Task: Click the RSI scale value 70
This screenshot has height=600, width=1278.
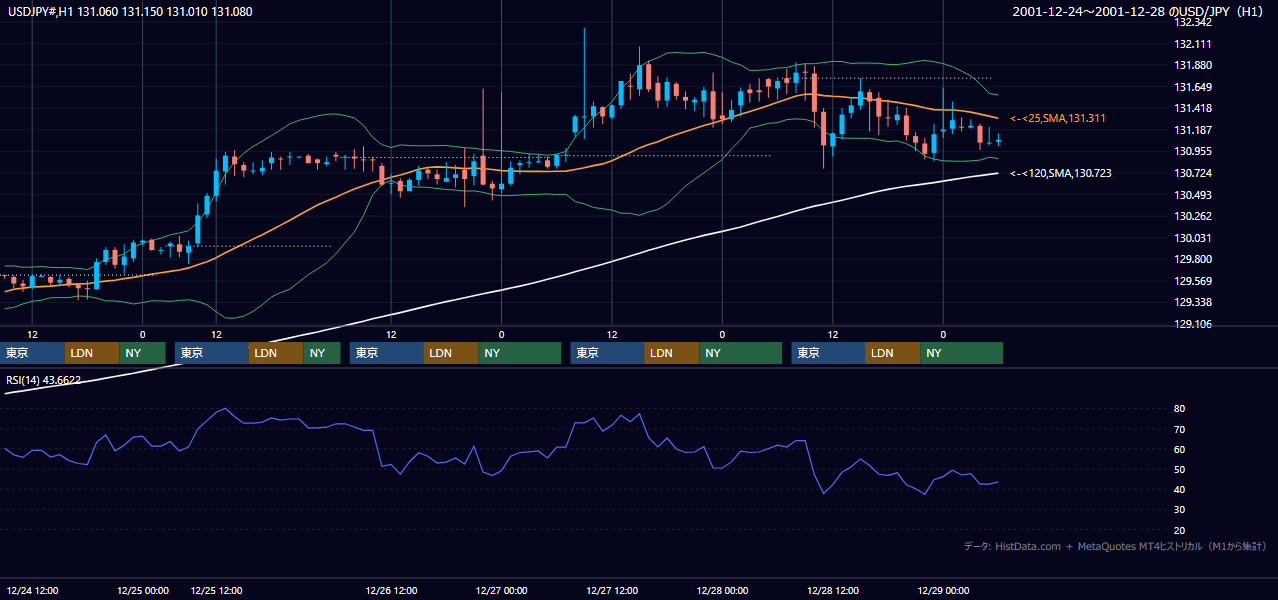Action: tap(1180, 430)
